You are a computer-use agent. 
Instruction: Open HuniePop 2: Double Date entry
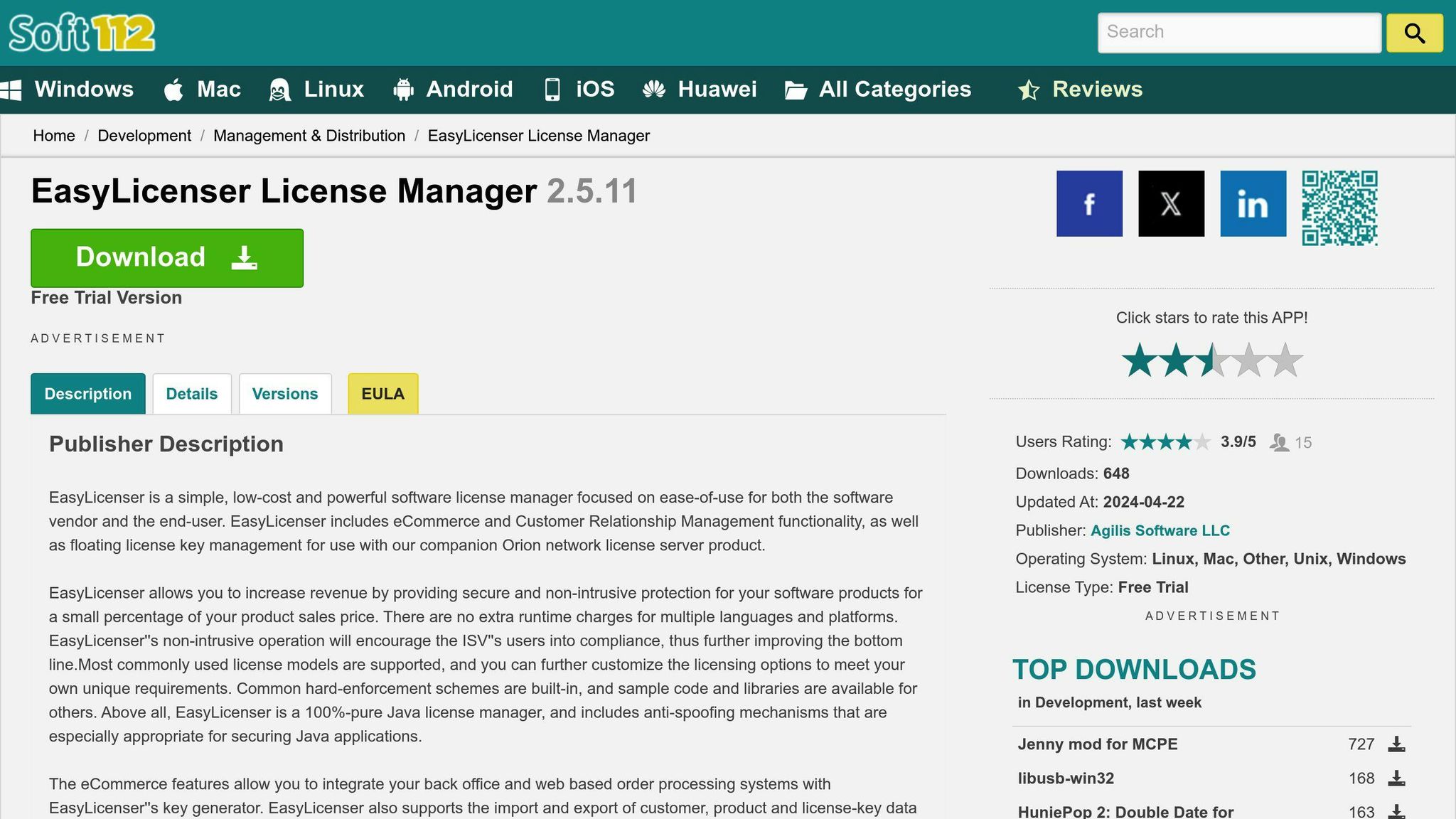coord(1125,812)
